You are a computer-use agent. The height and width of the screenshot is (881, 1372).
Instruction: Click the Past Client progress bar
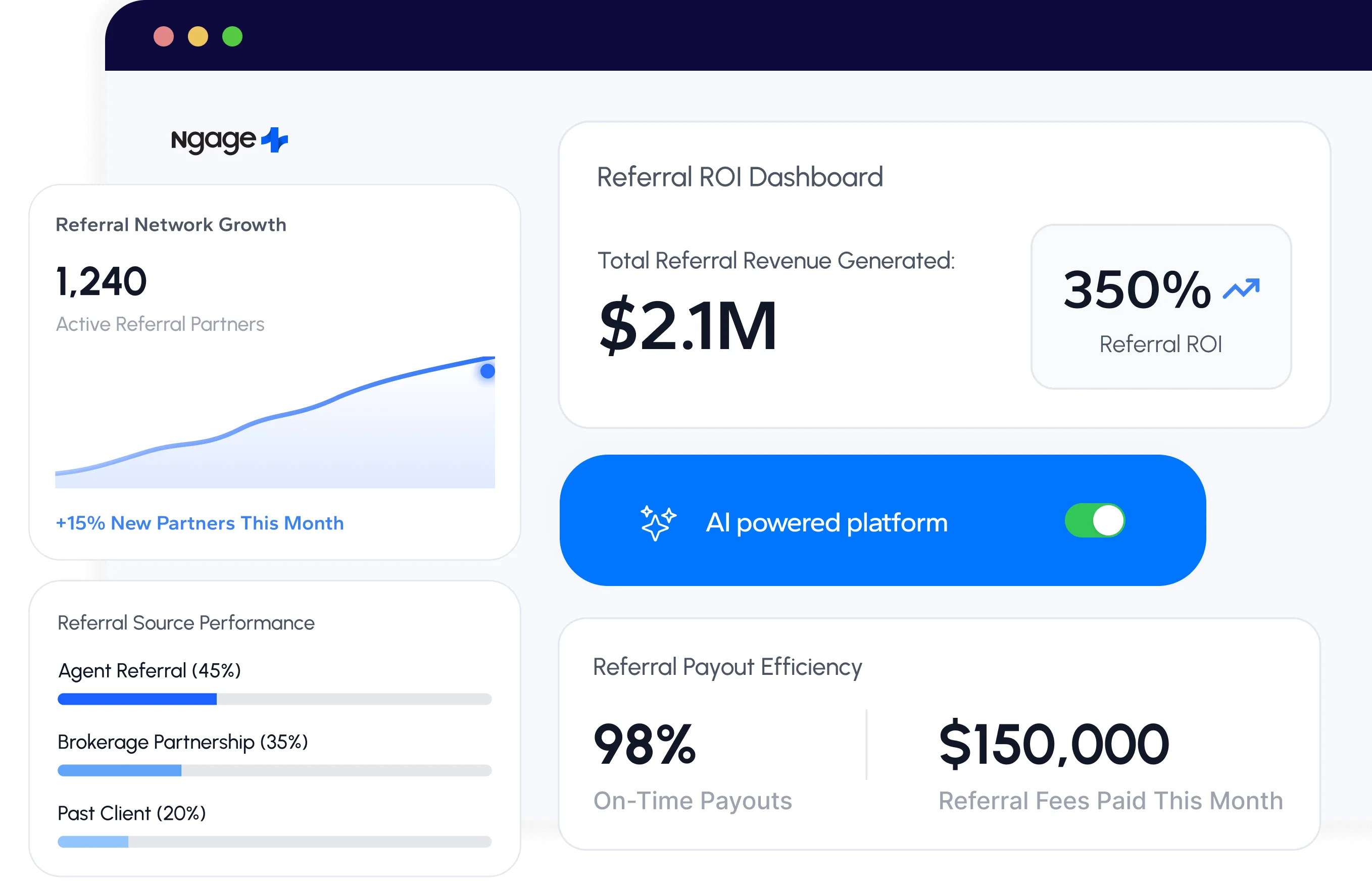pos(274,842)
